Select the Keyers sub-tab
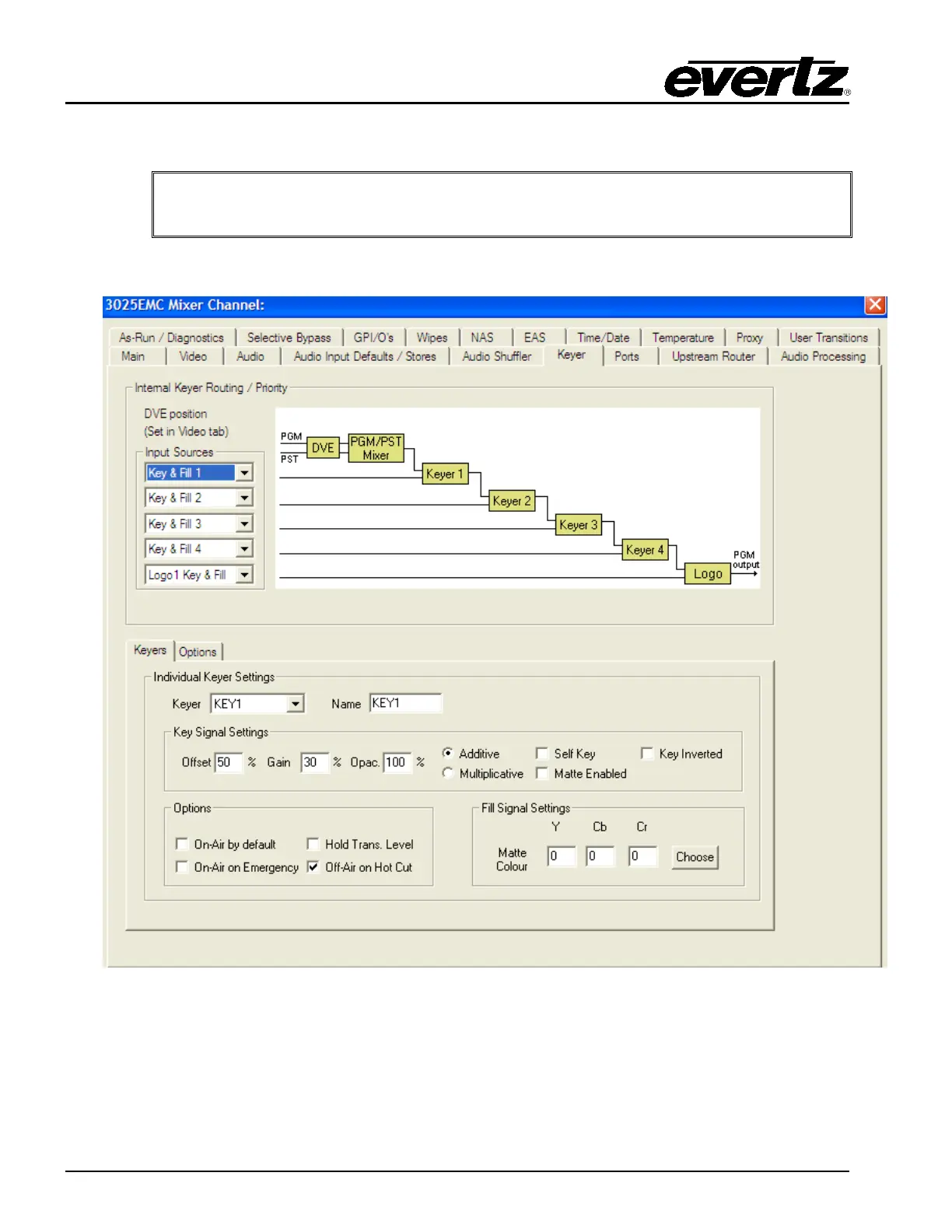The width and height of the screenshot is (952, 1232). point(150,650)
